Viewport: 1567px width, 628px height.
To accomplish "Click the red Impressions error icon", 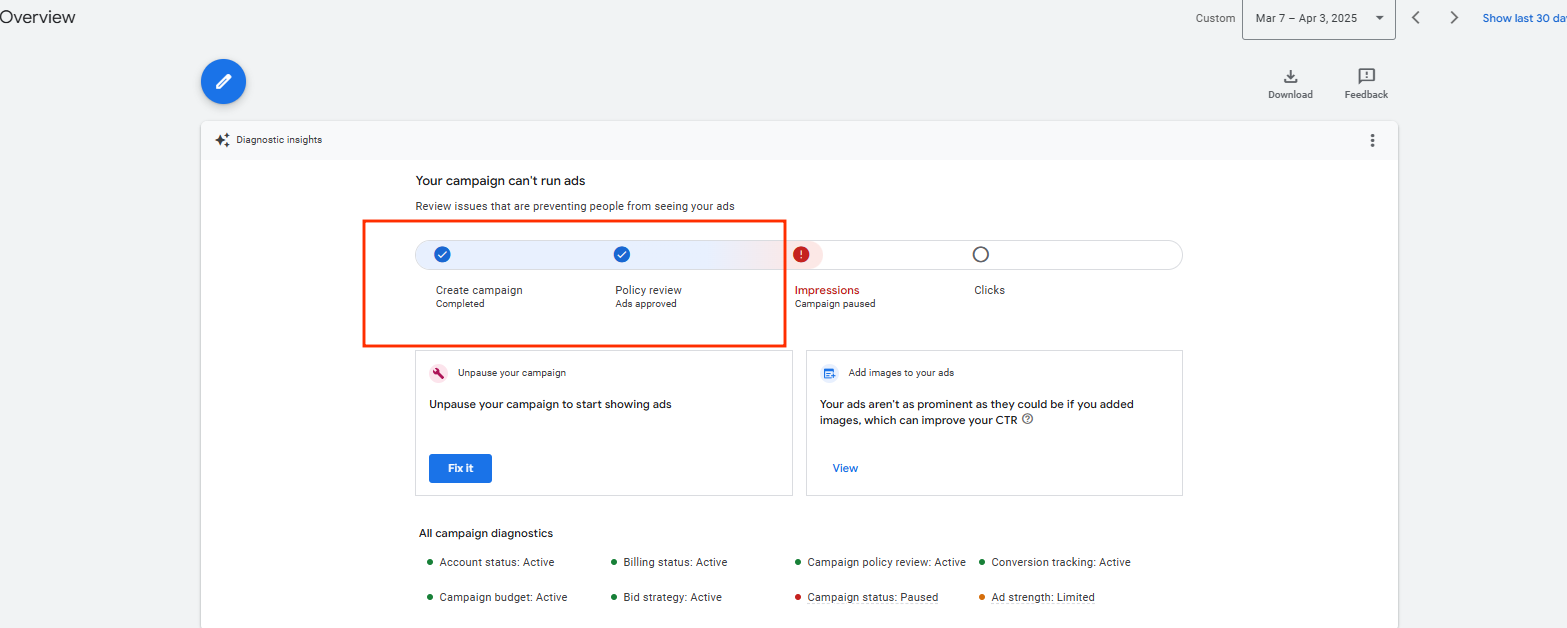I will (801, 255).
